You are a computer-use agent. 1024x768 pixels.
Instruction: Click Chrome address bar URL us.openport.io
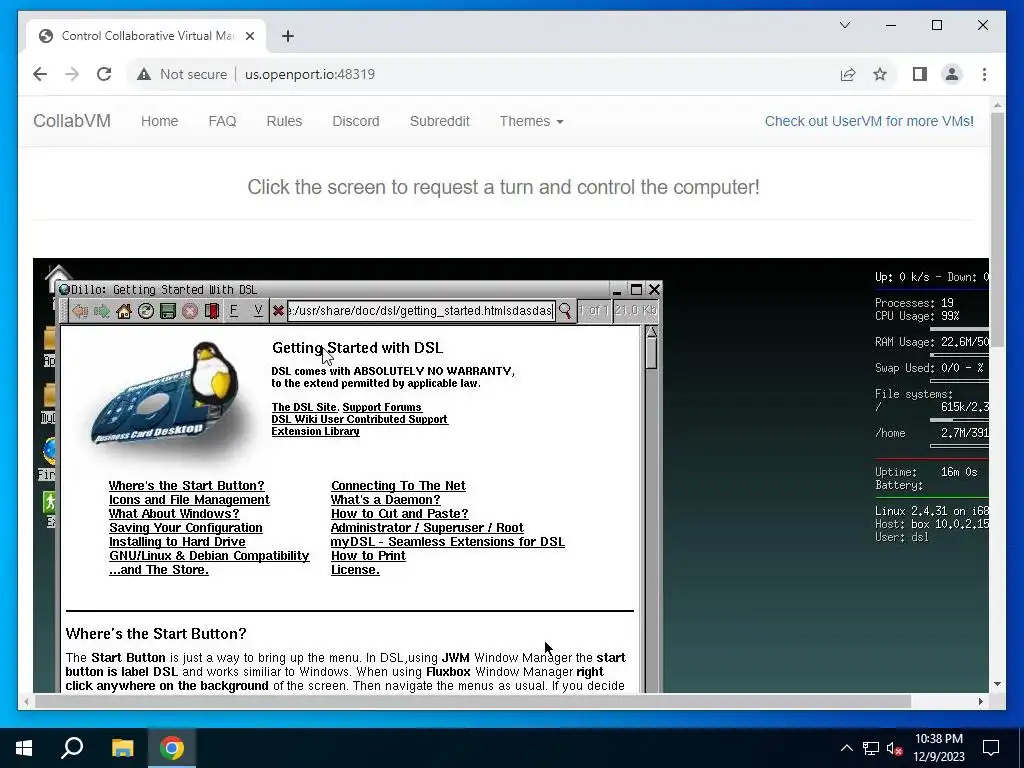(310, 74)
